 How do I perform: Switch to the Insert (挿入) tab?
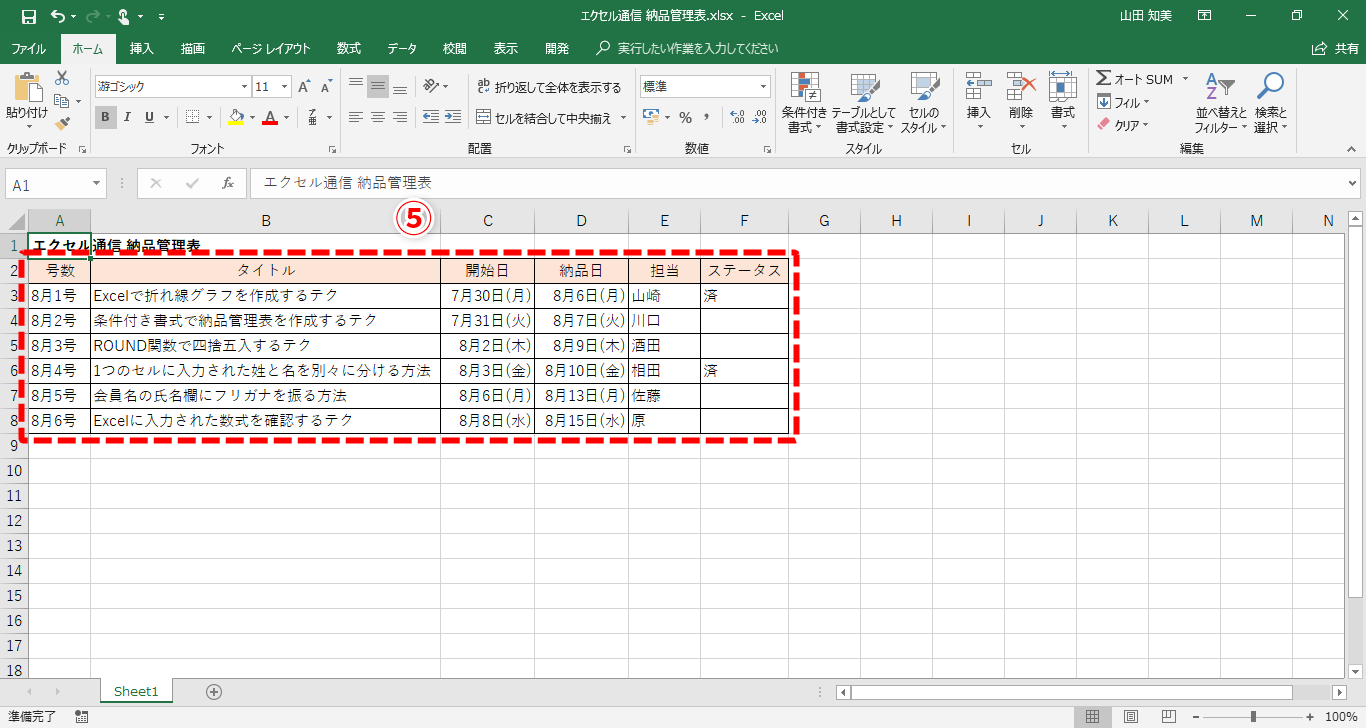point(142,48)
